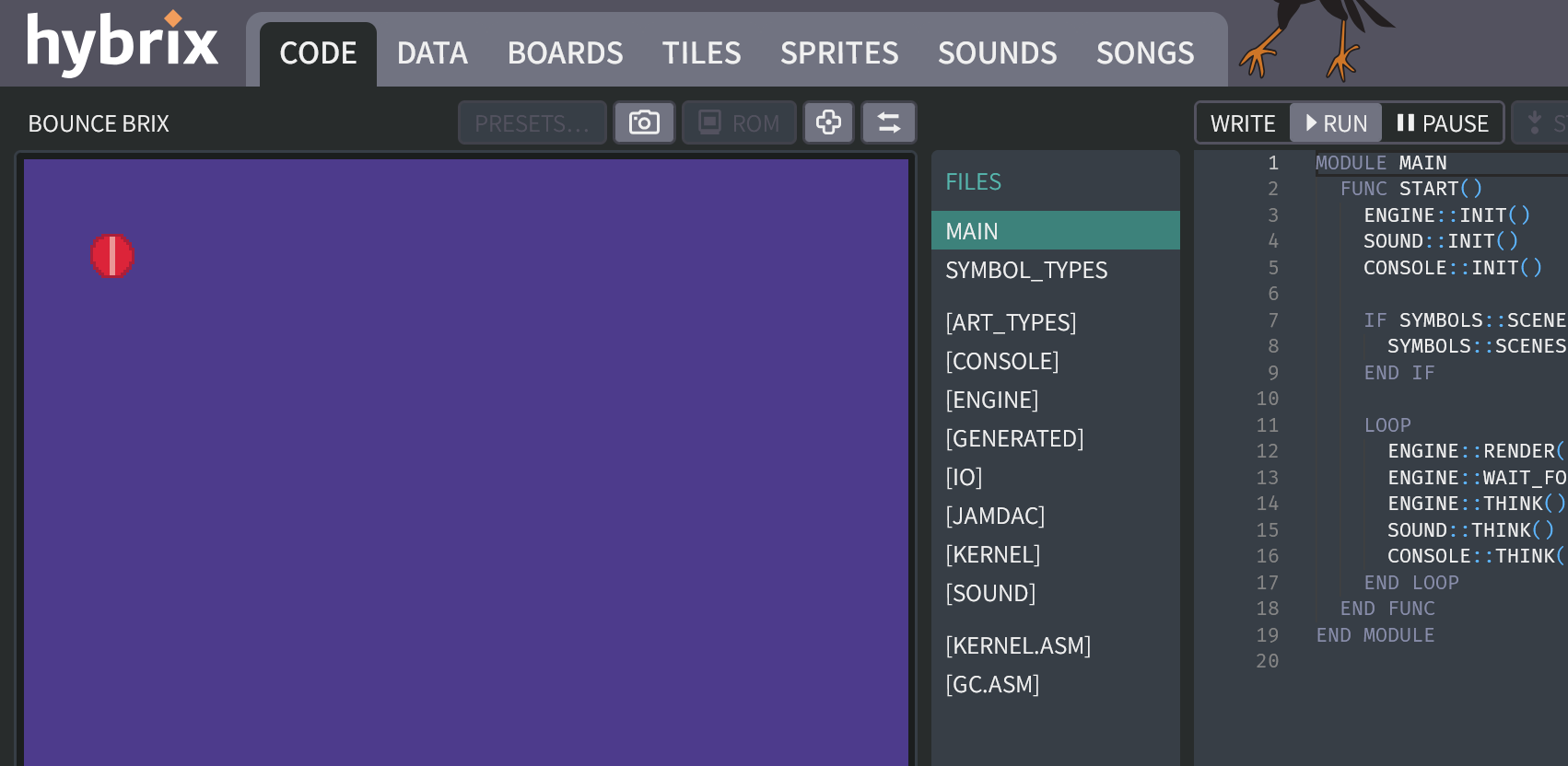Click the red ball in game preview

point(111,255)
